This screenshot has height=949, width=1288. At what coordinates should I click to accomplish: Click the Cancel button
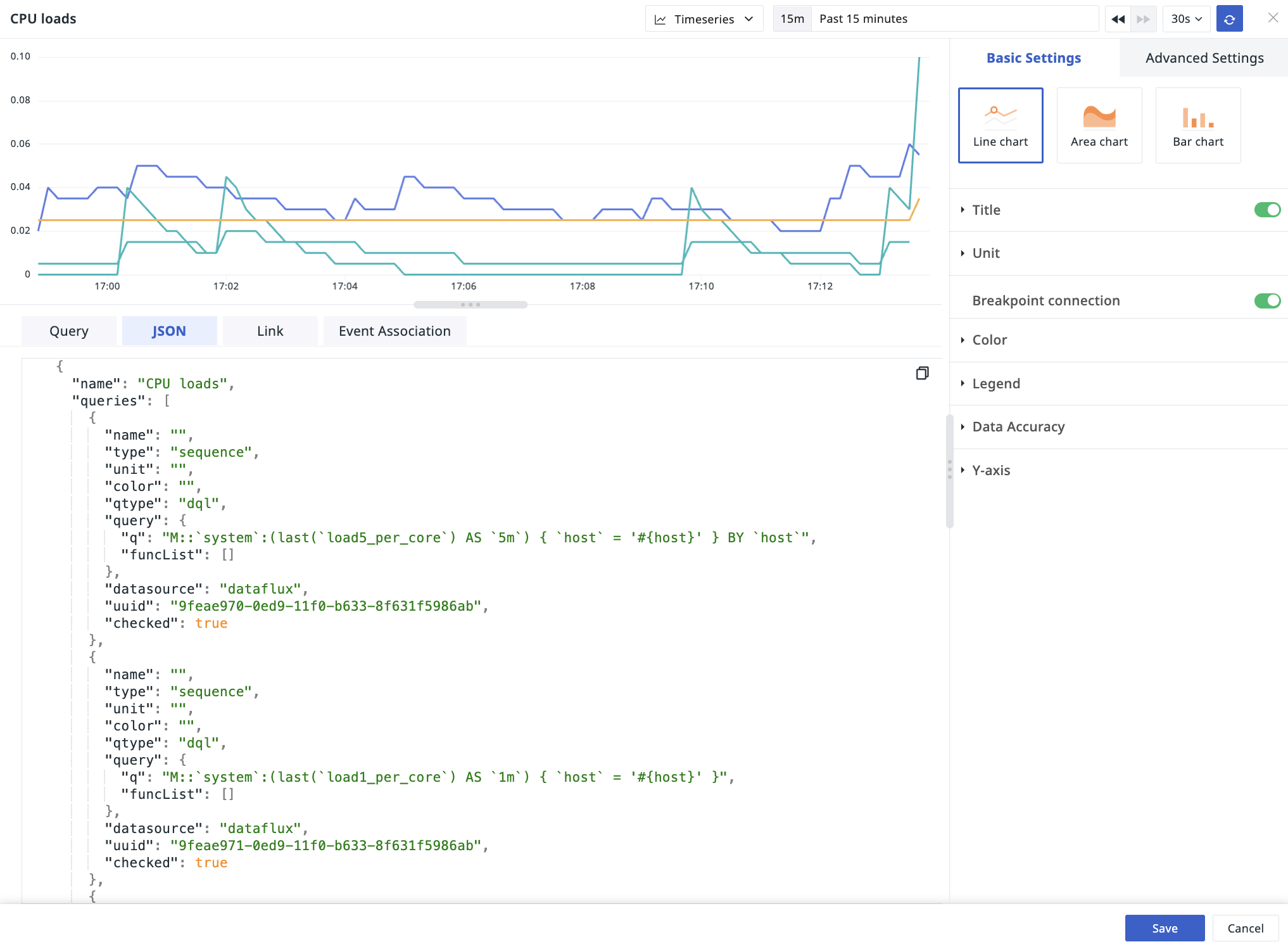1245,928
